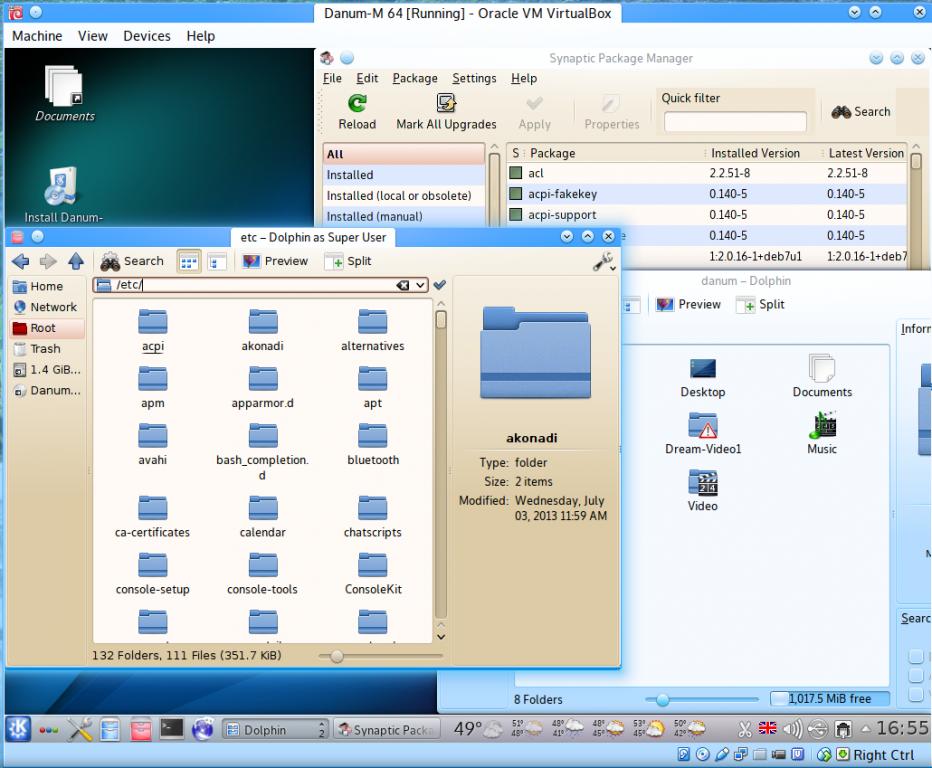This screenshot has width=932, height=768.
Task: Select the Installed filter in Synaptic list
Action: click(x=350, y=175)
